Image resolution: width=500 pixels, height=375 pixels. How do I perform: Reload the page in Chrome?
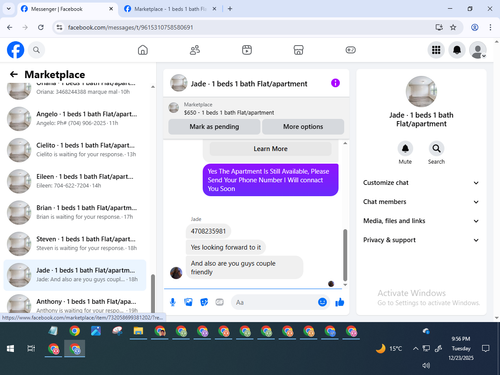(41, 27)
